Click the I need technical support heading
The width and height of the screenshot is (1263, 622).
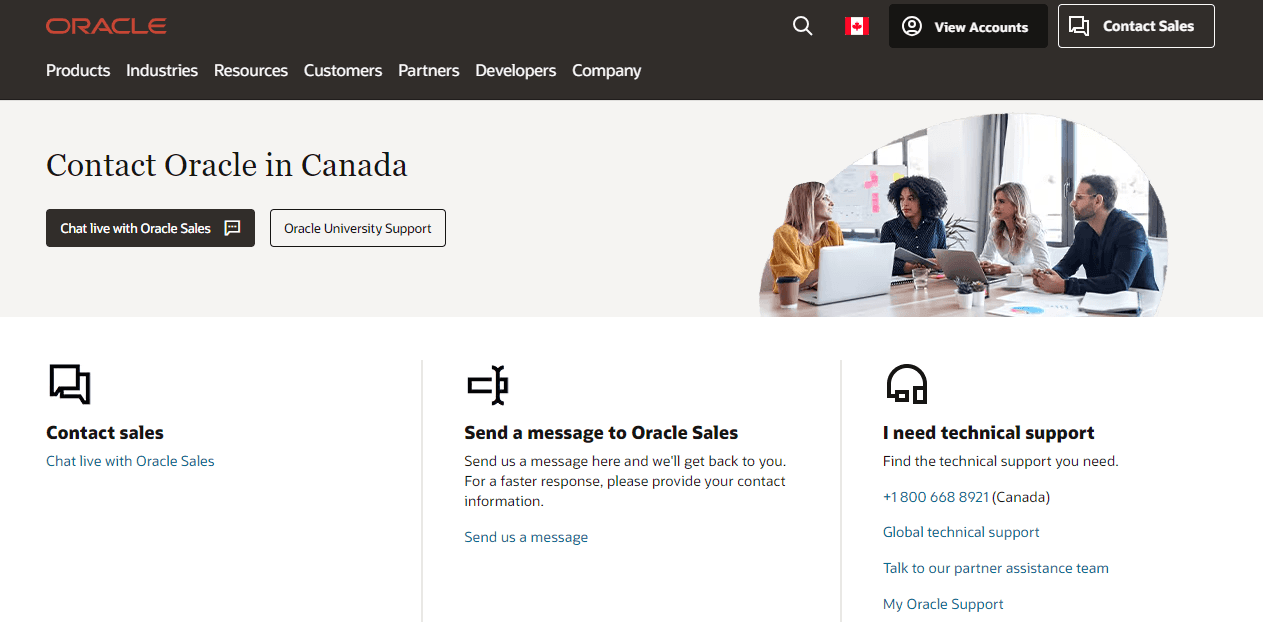[x=989, y=433]
